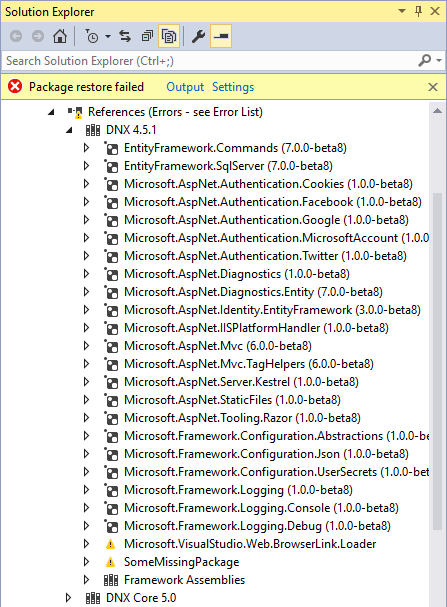Click the Collapse All icon
This screenshot has height=607, width=447.
pyautogui.click(x=147, y=36)
